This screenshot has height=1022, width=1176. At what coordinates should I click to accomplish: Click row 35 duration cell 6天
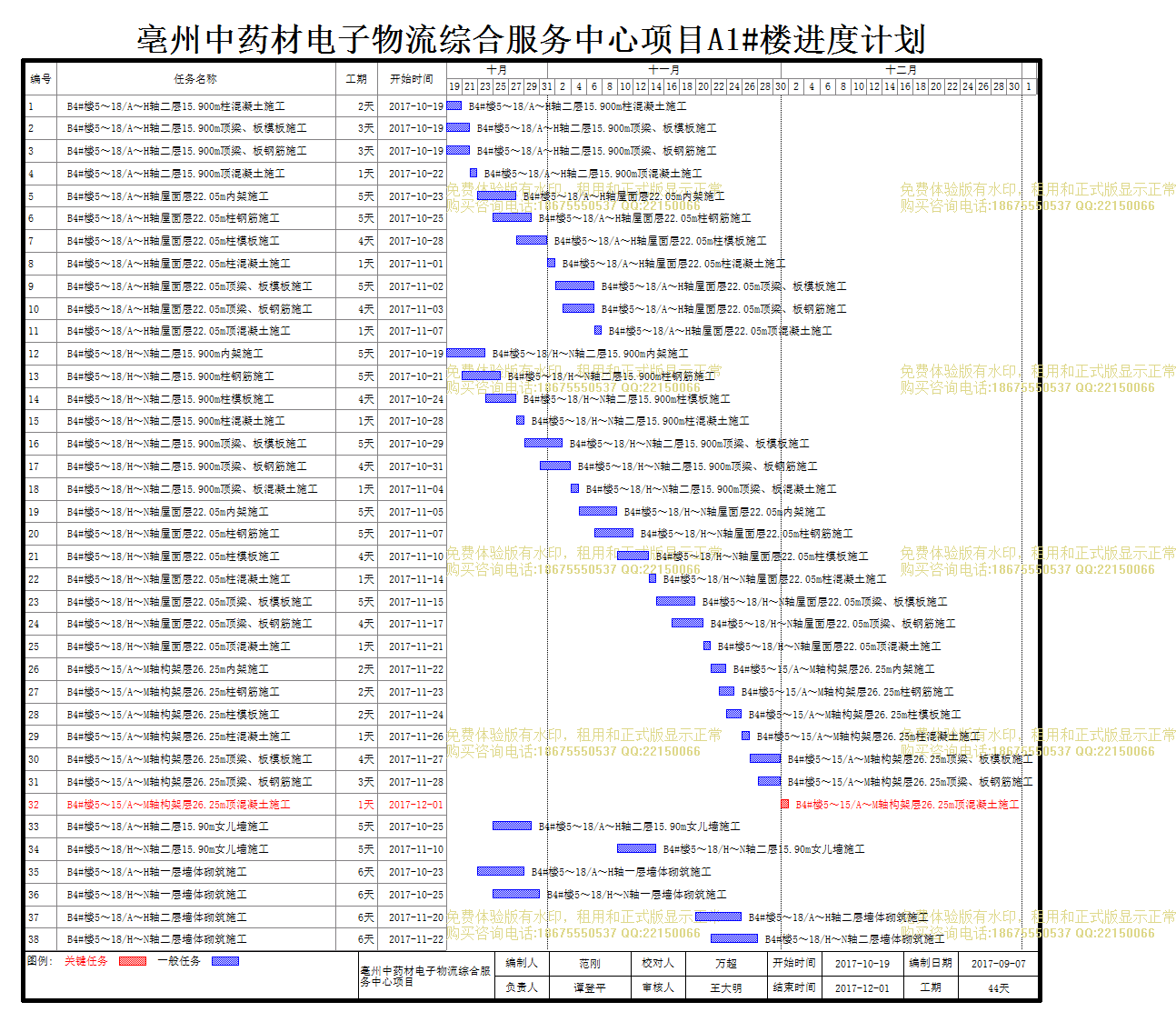[365, 872]
